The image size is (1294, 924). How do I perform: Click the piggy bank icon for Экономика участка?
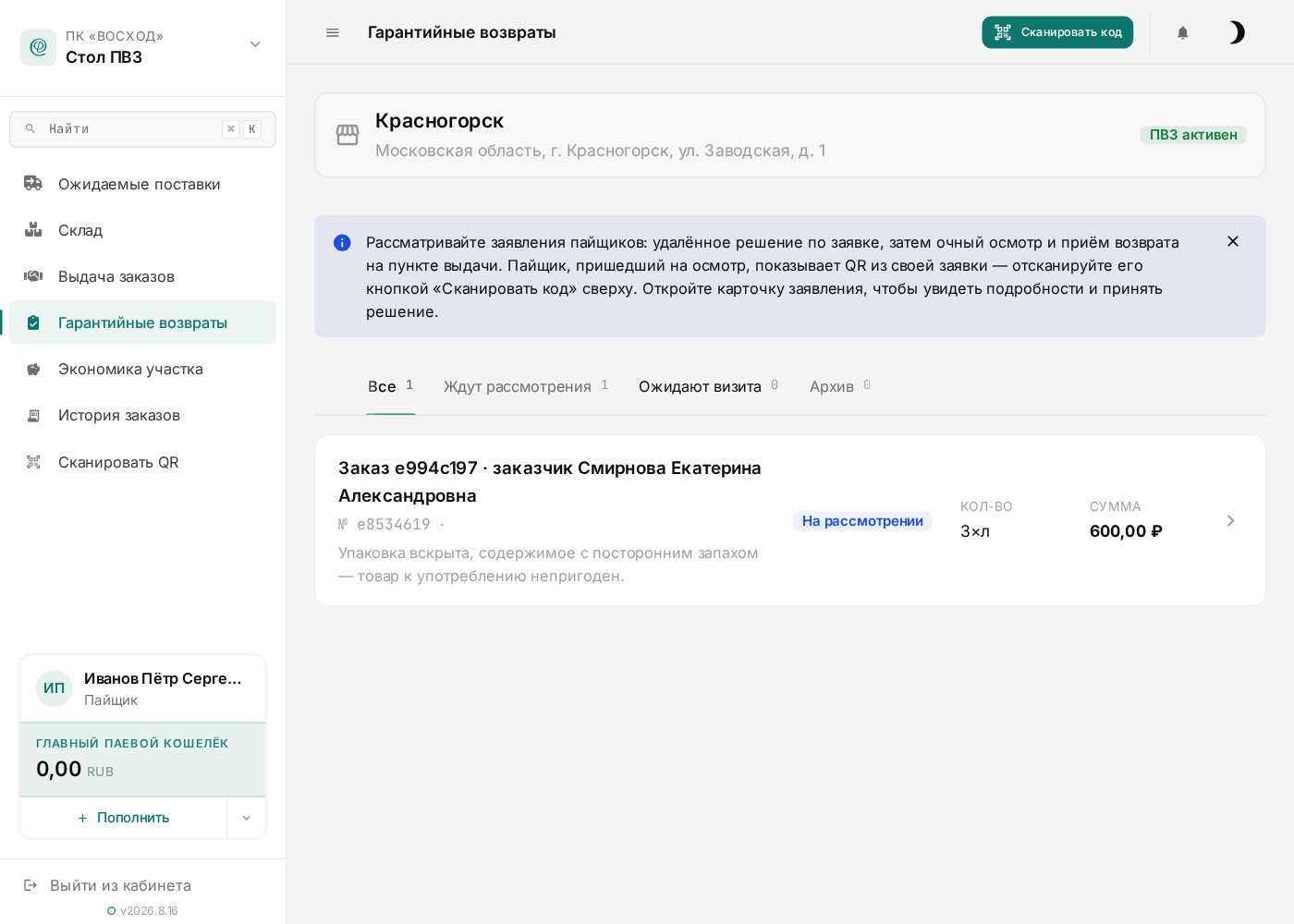point(33,369)
